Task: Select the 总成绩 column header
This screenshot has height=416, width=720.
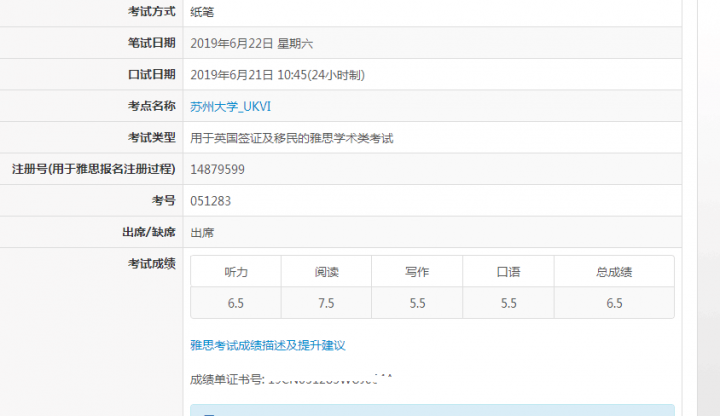Action: 614,272
